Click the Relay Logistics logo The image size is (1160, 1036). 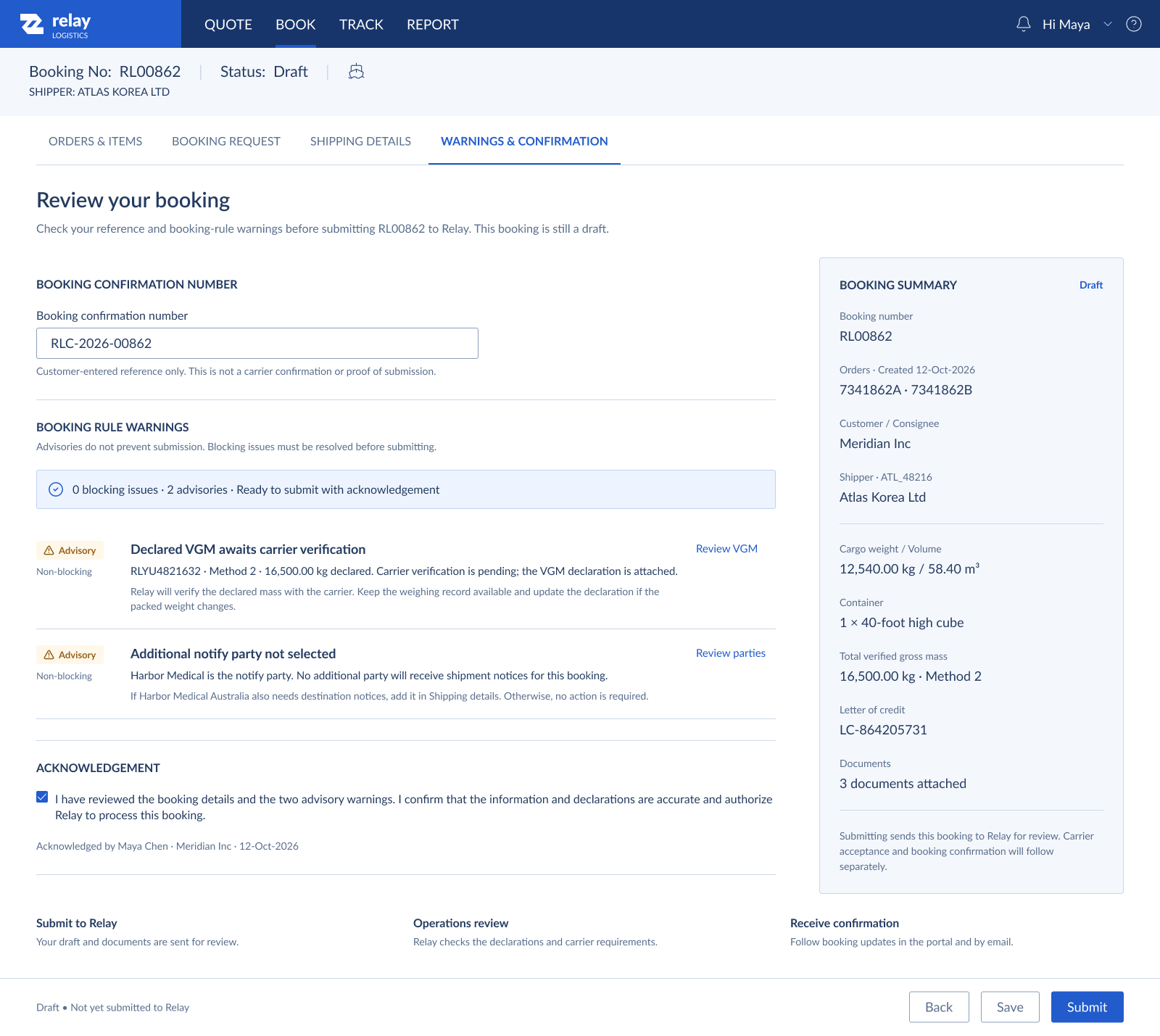tap(55, 25)
